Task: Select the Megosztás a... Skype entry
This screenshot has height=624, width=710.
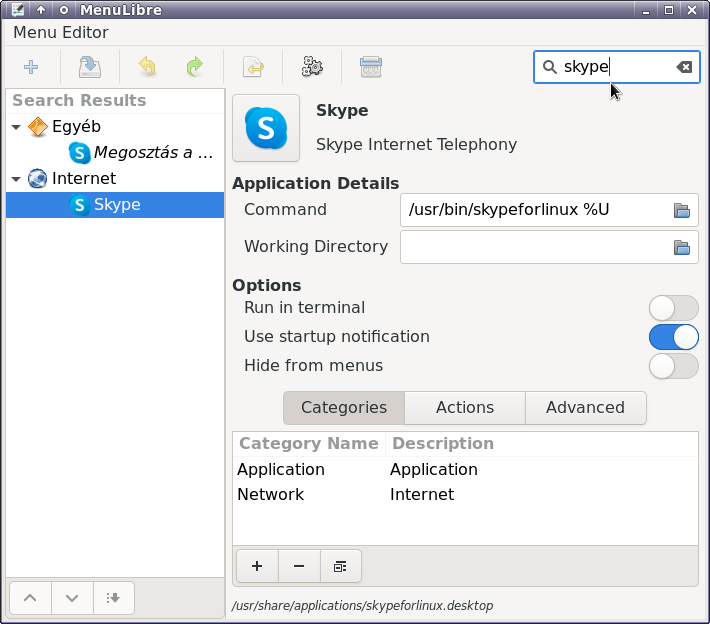Action: tap(115, 153)
